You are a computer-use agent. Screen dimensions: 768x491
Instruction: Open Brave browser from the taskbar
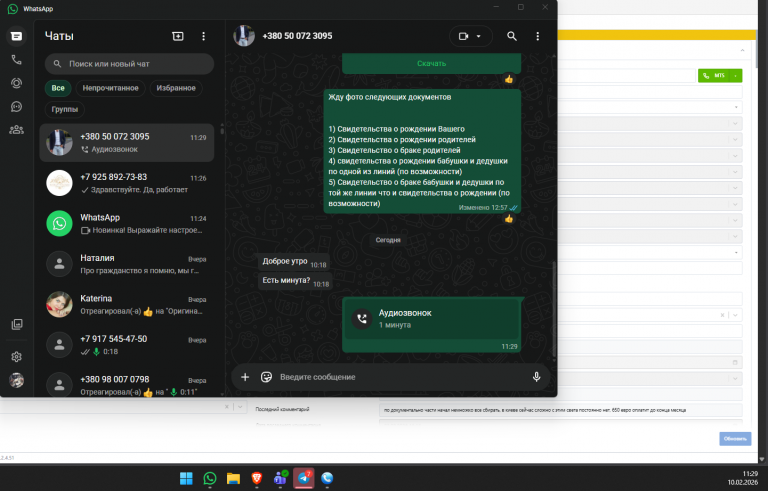click(257, 478)
